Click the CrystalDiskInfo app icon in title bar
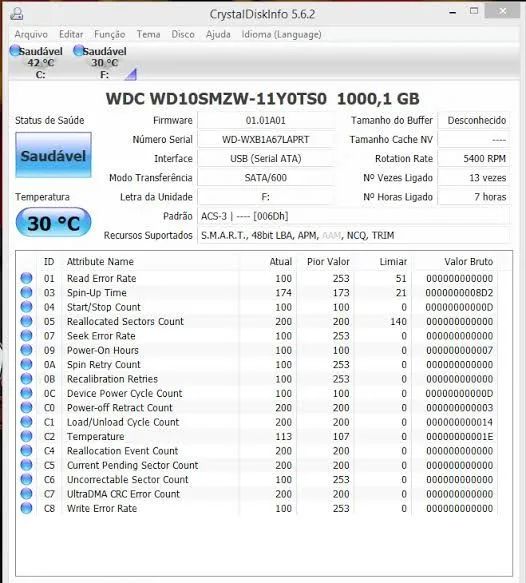Image resolution: width=526 pixels, height=583 pixels. click(x=16, y=14)
